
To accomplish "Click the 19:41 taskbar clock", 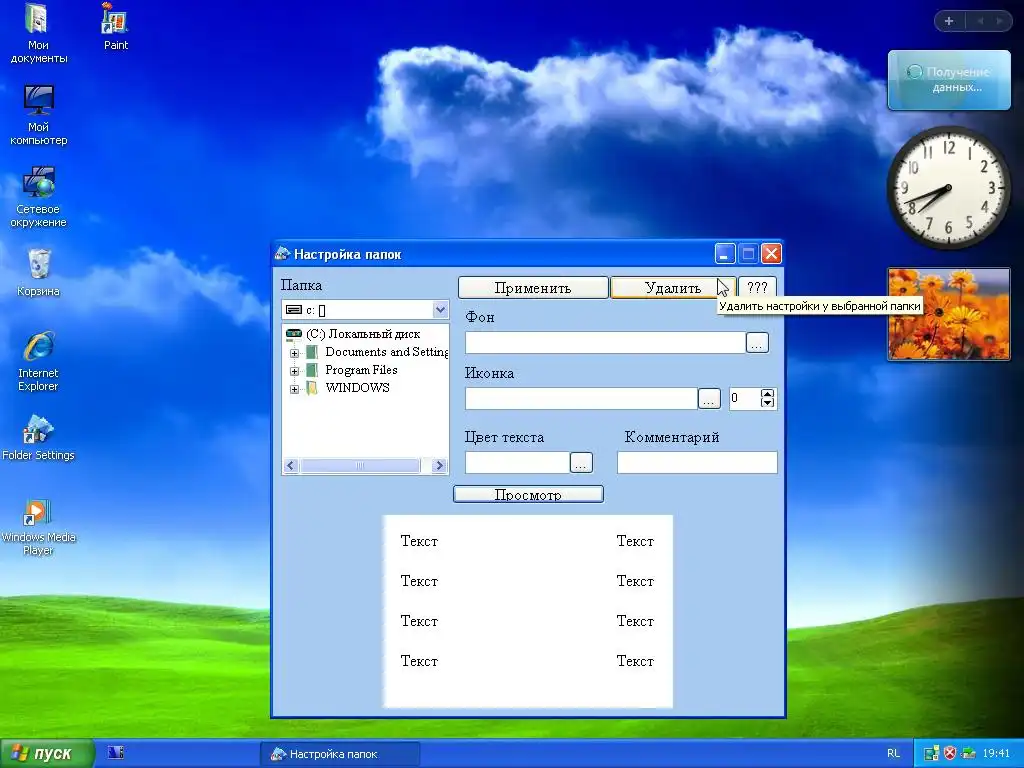I will [997, 753].
